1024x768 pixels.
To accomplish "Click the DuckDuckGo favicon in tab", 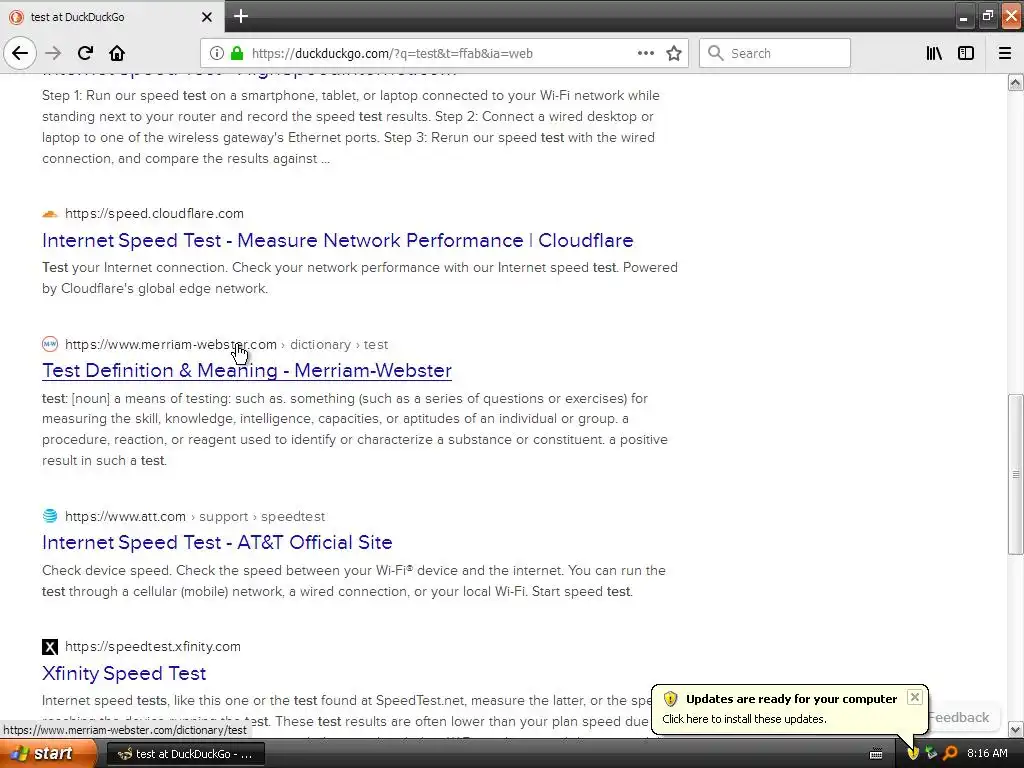I will 16,17.
